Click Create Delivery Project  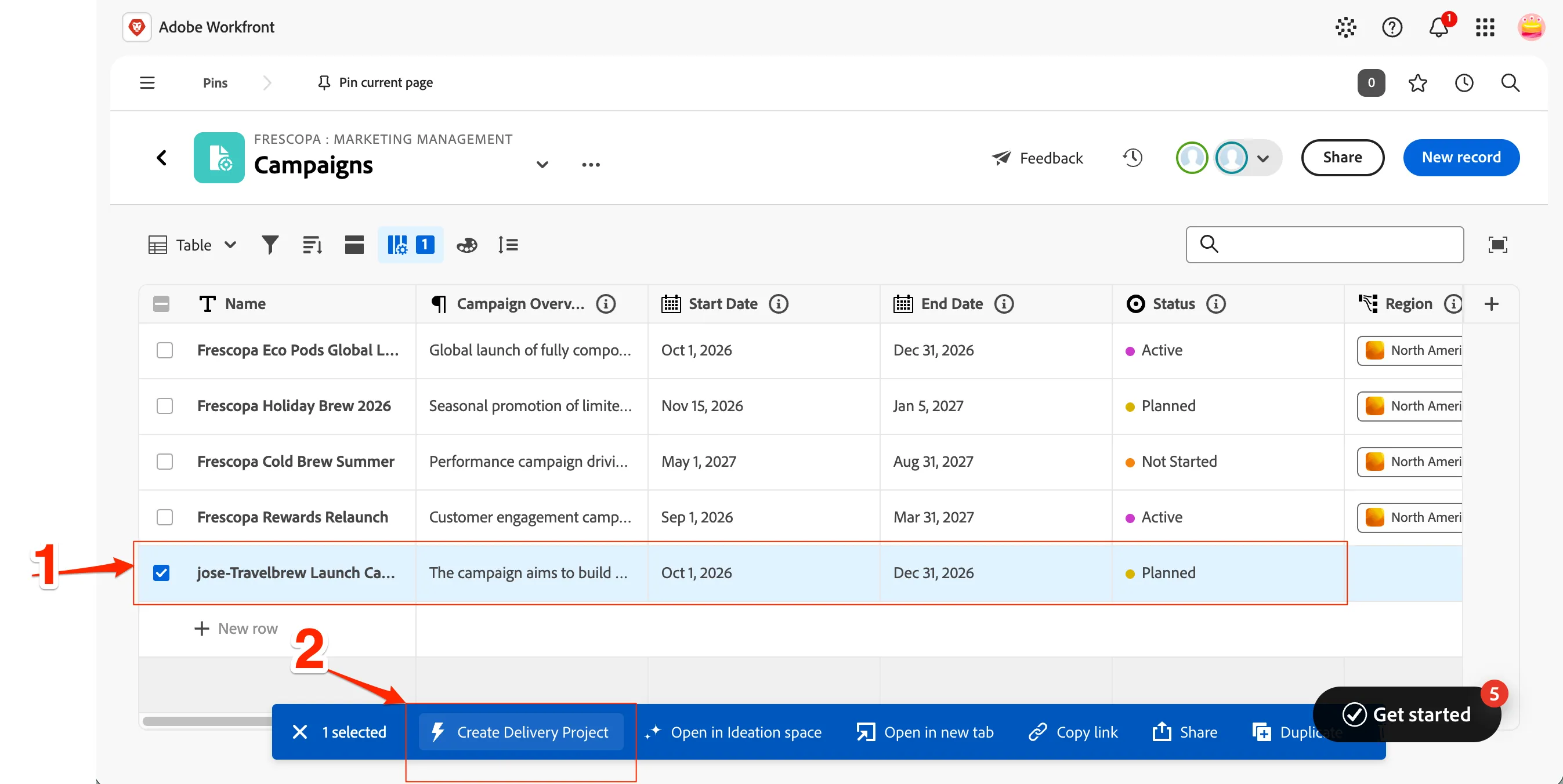coord(520,732)
